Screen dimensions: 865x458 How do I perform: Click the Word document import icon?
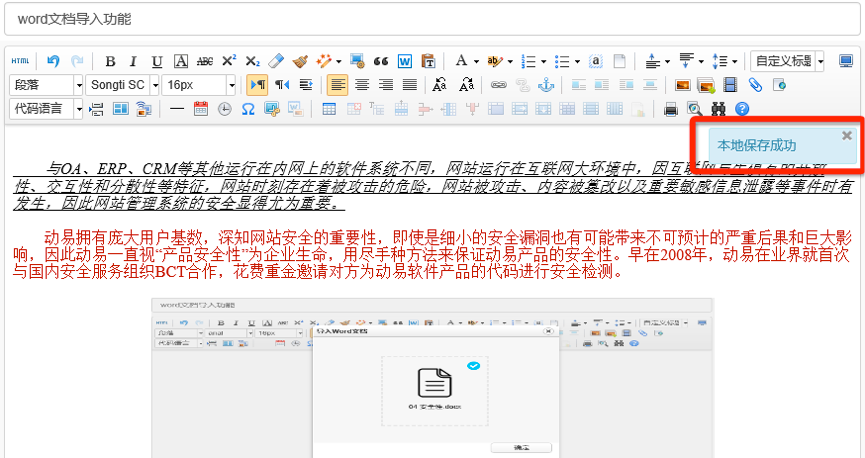[x=405, y=61]
